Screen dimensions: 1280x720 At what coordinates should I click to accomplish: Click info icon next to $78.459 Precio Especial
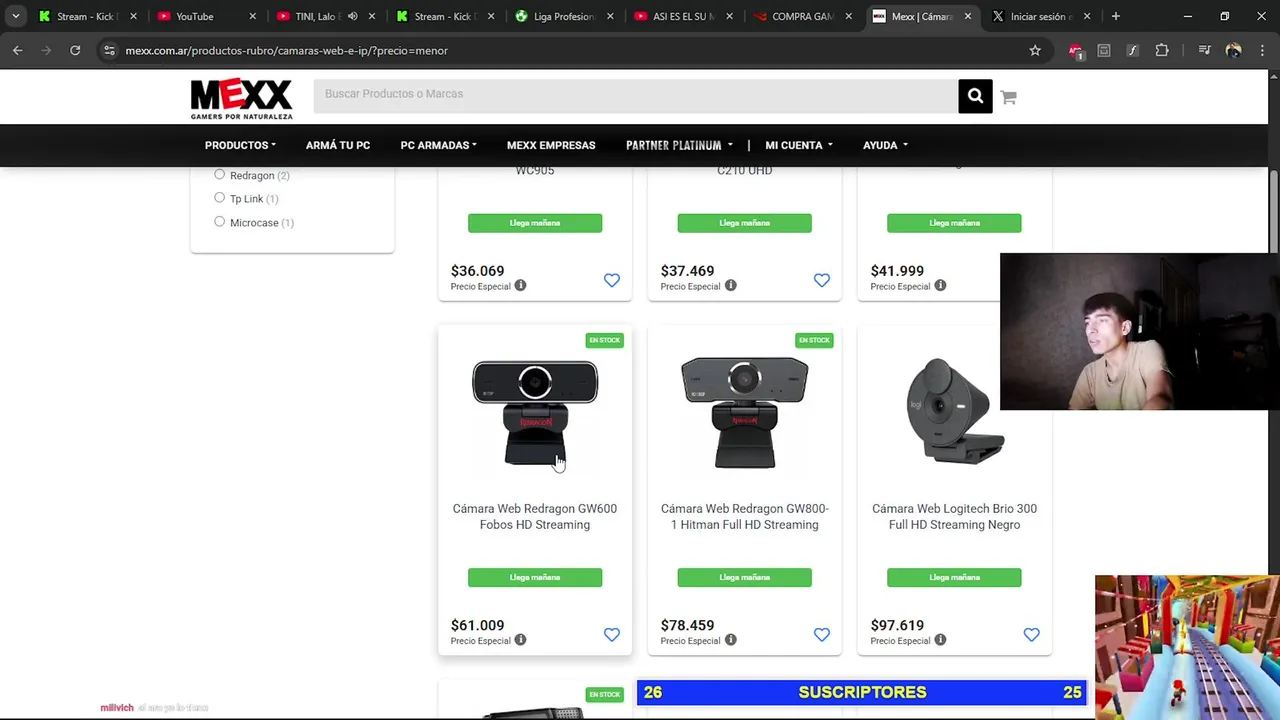coord(730,640)
